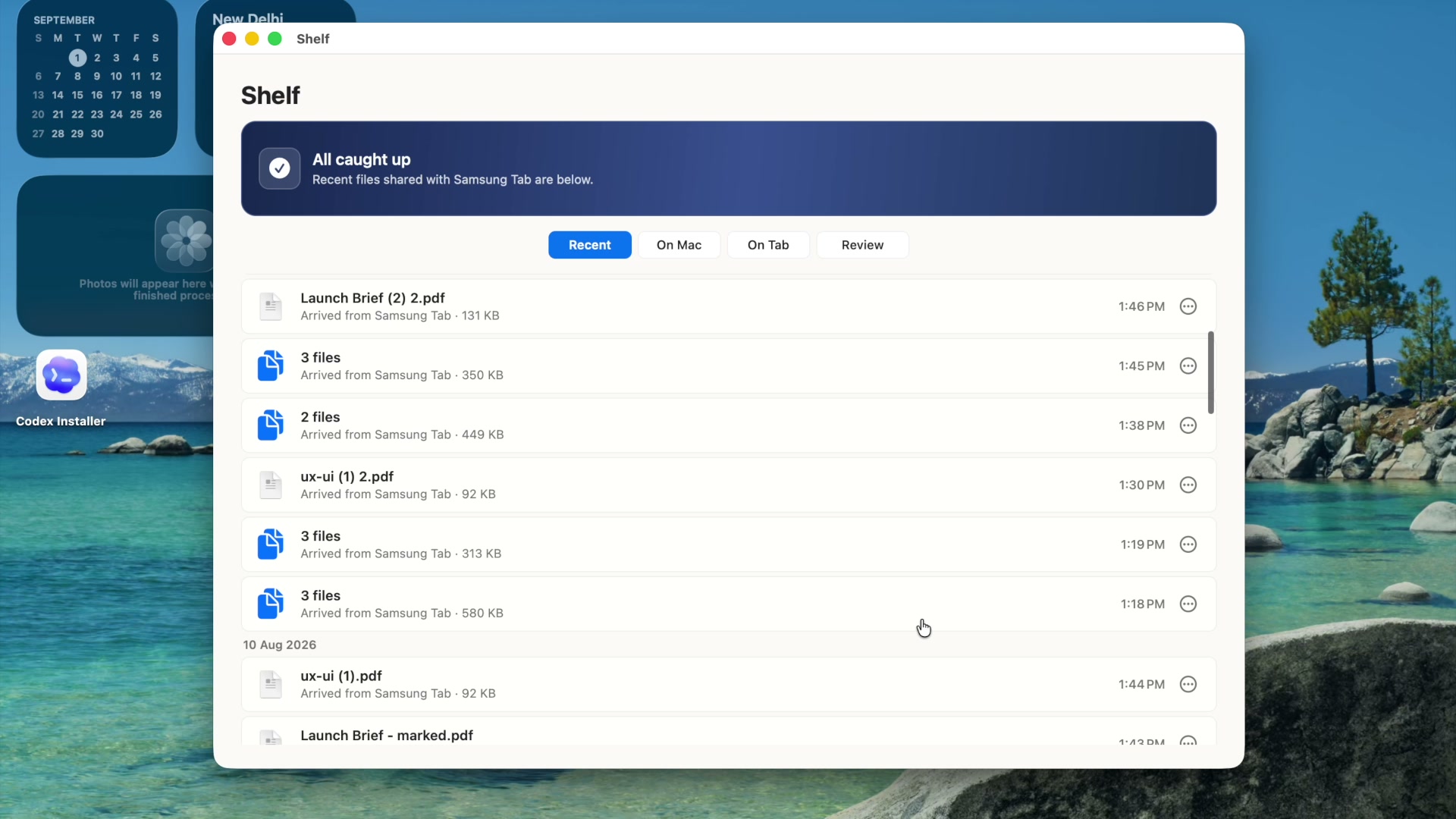Viewport: 1456px width, 819px height.
Task: Click the document icon of ux-ui (1).pdf
Action: coord(271,684)
